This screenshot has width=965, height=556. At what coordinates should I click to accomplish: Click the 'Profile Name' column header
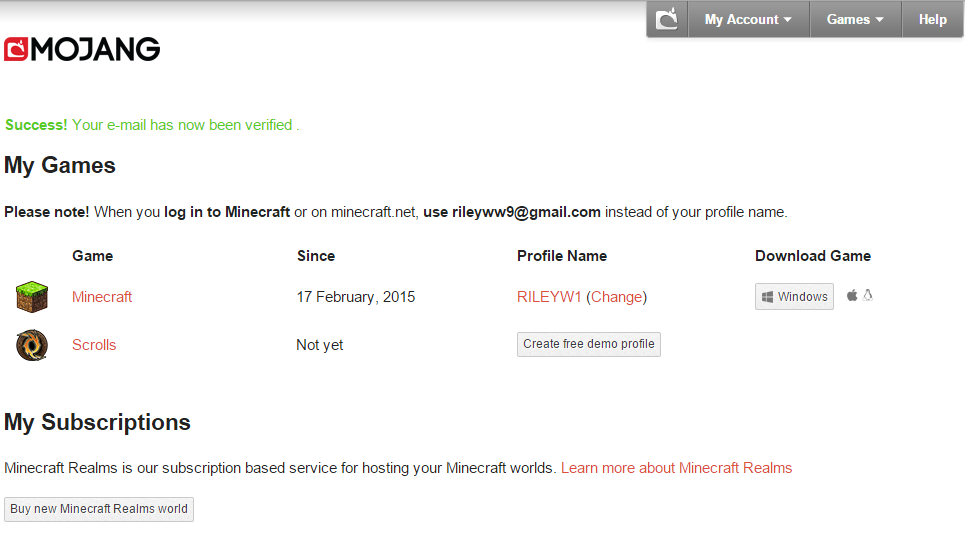pos(562,256)
